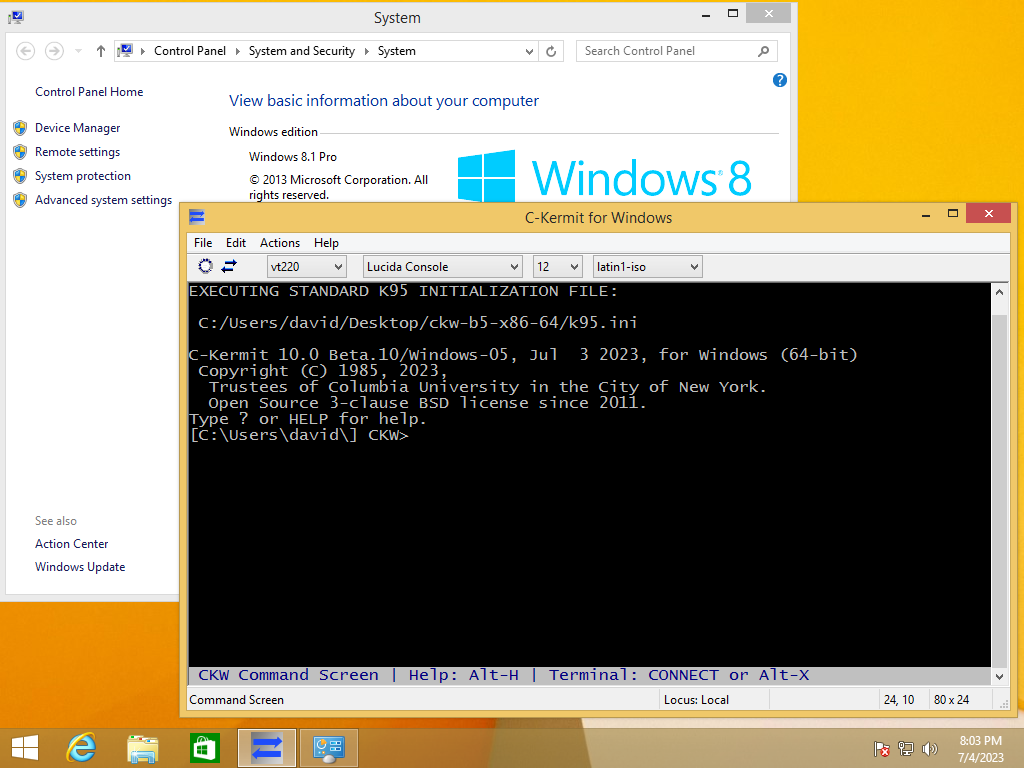The height and width of the screenshot is (768, 1024).
Task: Click the computer icon in address bar
Action: pos(126,50)
